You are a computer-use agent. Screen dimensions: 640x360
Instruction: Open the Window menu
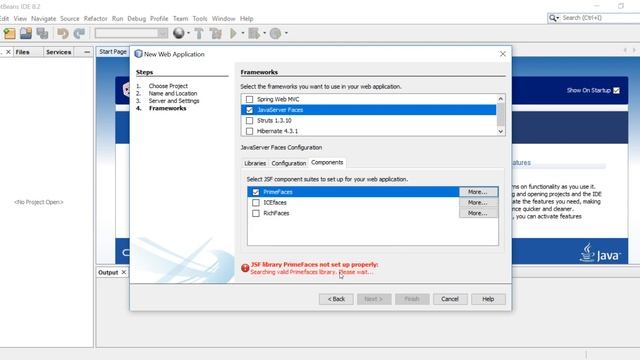coord(224,19)
